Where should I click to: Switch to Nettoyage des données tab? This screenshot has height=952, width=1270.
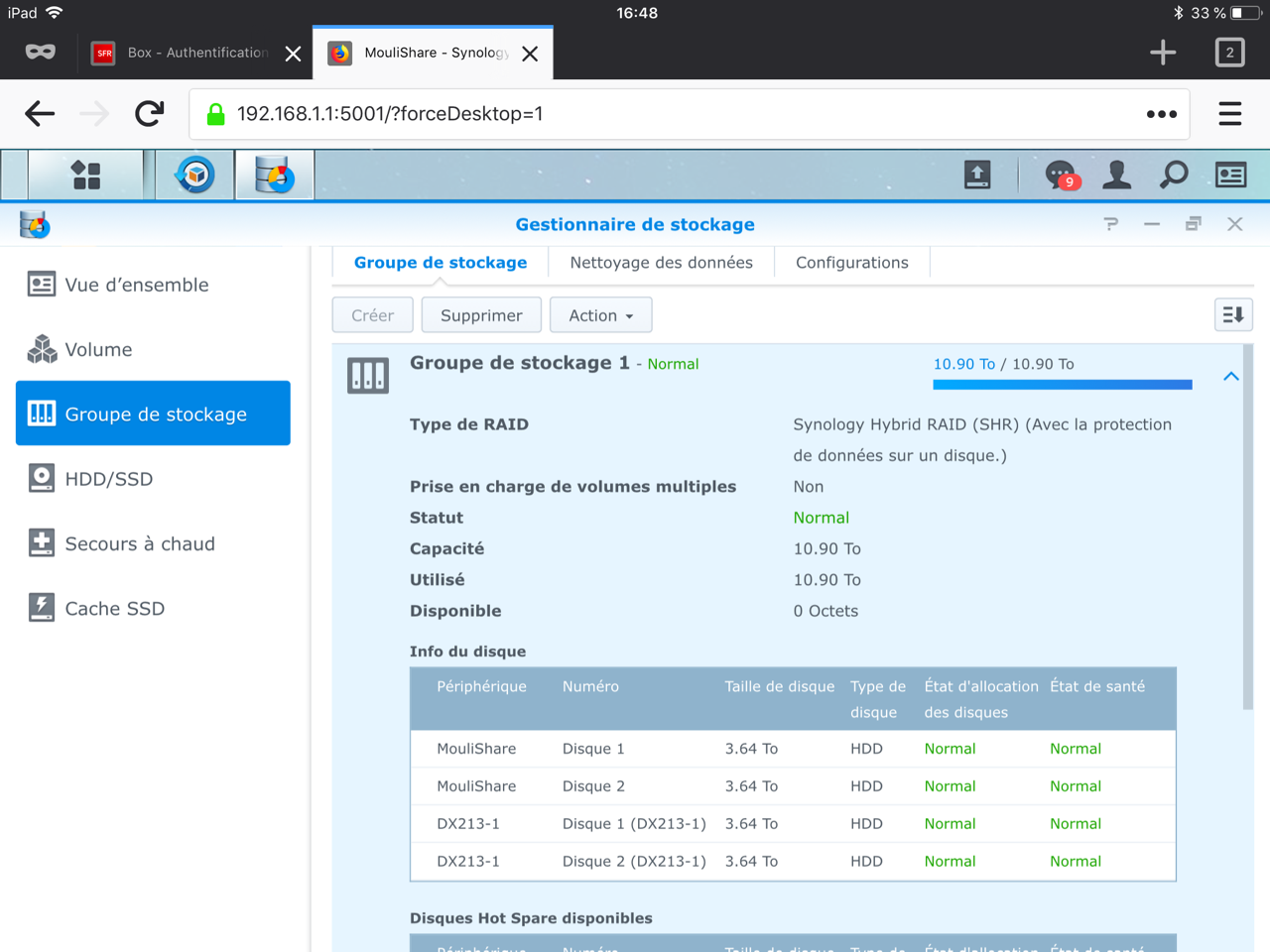[661, 263]
